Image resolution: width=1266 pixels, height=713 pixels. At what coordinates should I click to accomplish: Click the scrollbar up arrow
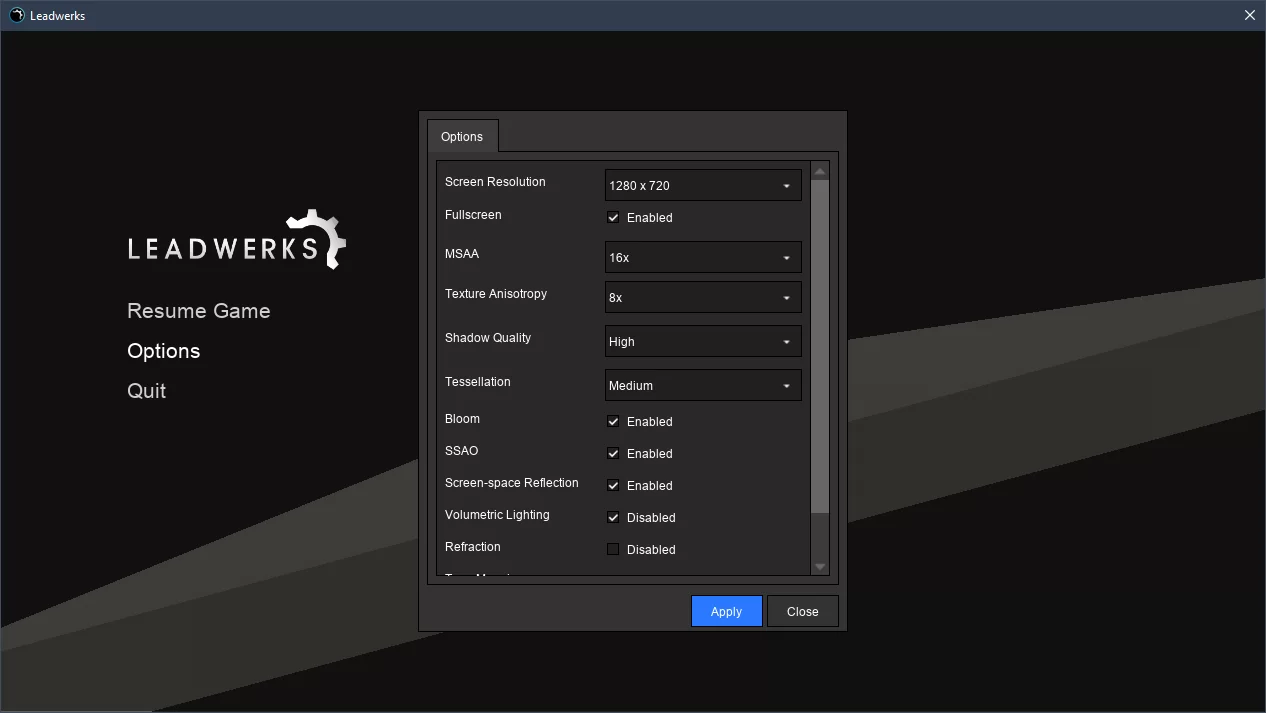click(820, 171)
